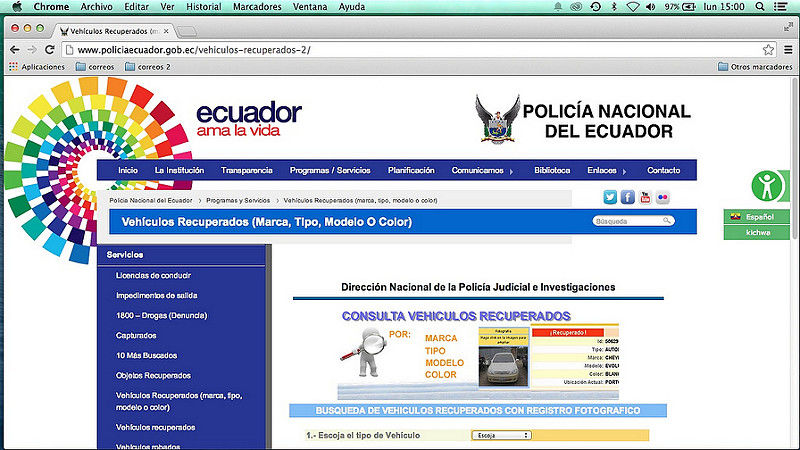Click breadcrumb Policía Nacional del Ecuador

pyautogui.click(x=151, y=201)
